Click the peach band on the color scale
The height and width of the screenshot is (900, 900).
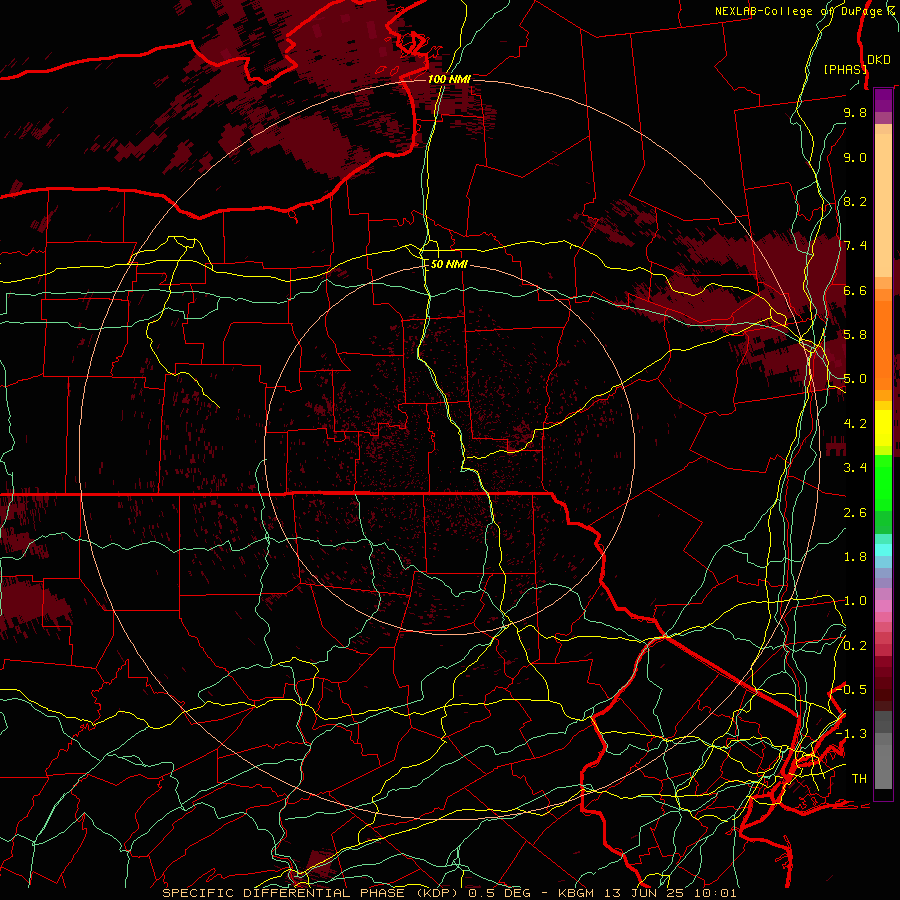883,205
